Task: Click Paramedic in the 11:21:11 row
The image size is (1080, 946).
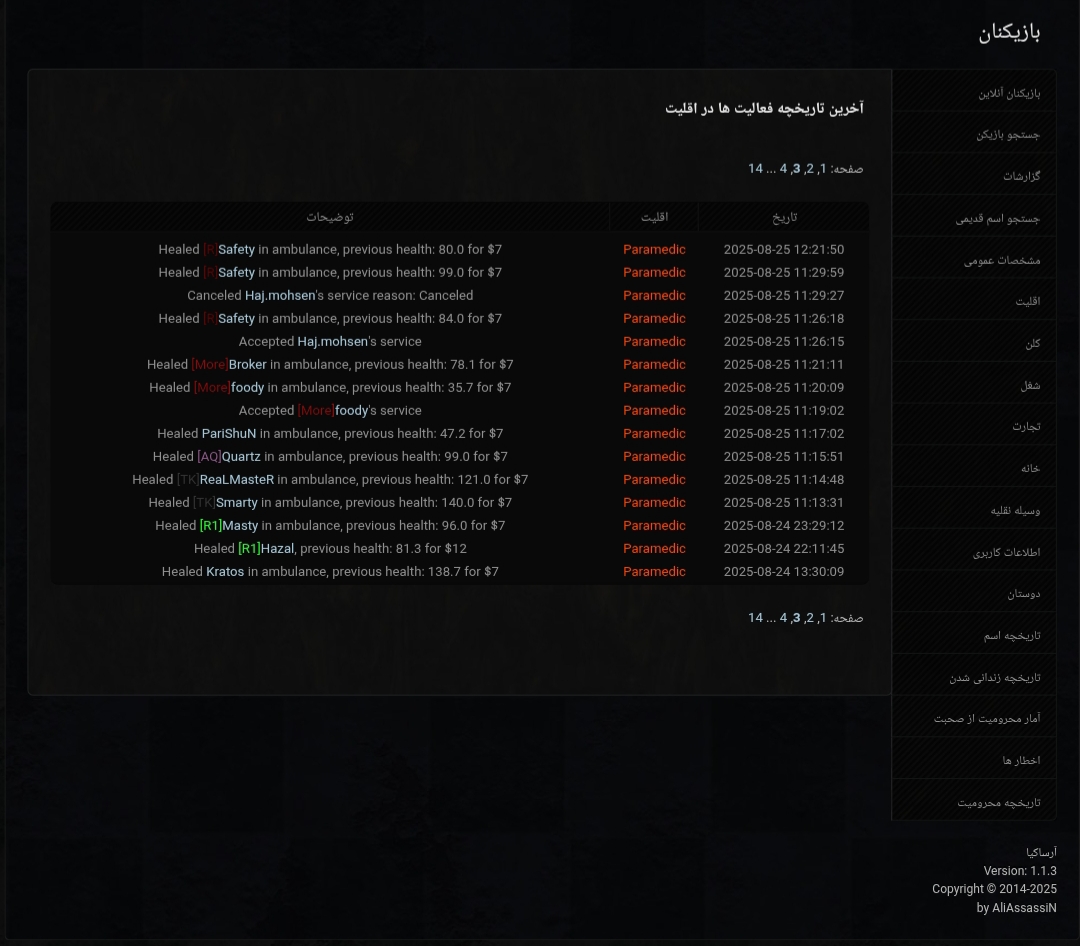Action: tap(654, 364)
